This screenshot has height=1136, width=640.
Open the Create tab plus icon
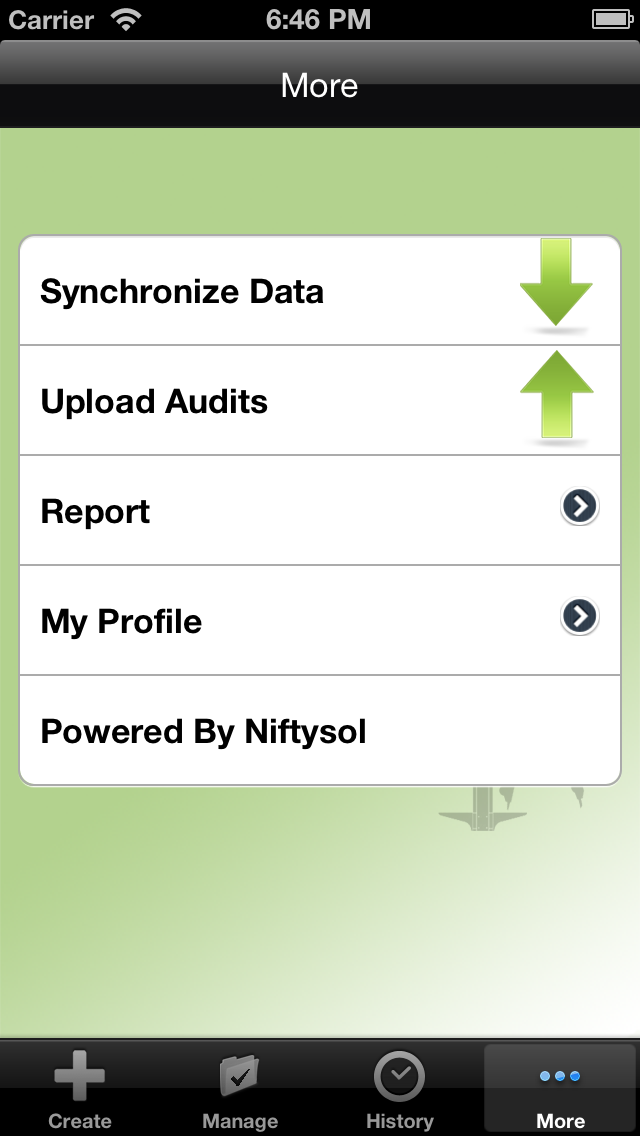pos(80,1078)
